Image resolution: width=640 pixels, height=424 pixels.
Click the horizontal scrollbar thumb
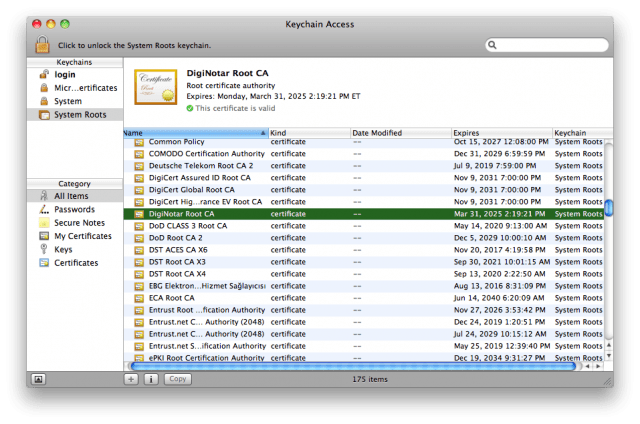[x=353, y=366]
